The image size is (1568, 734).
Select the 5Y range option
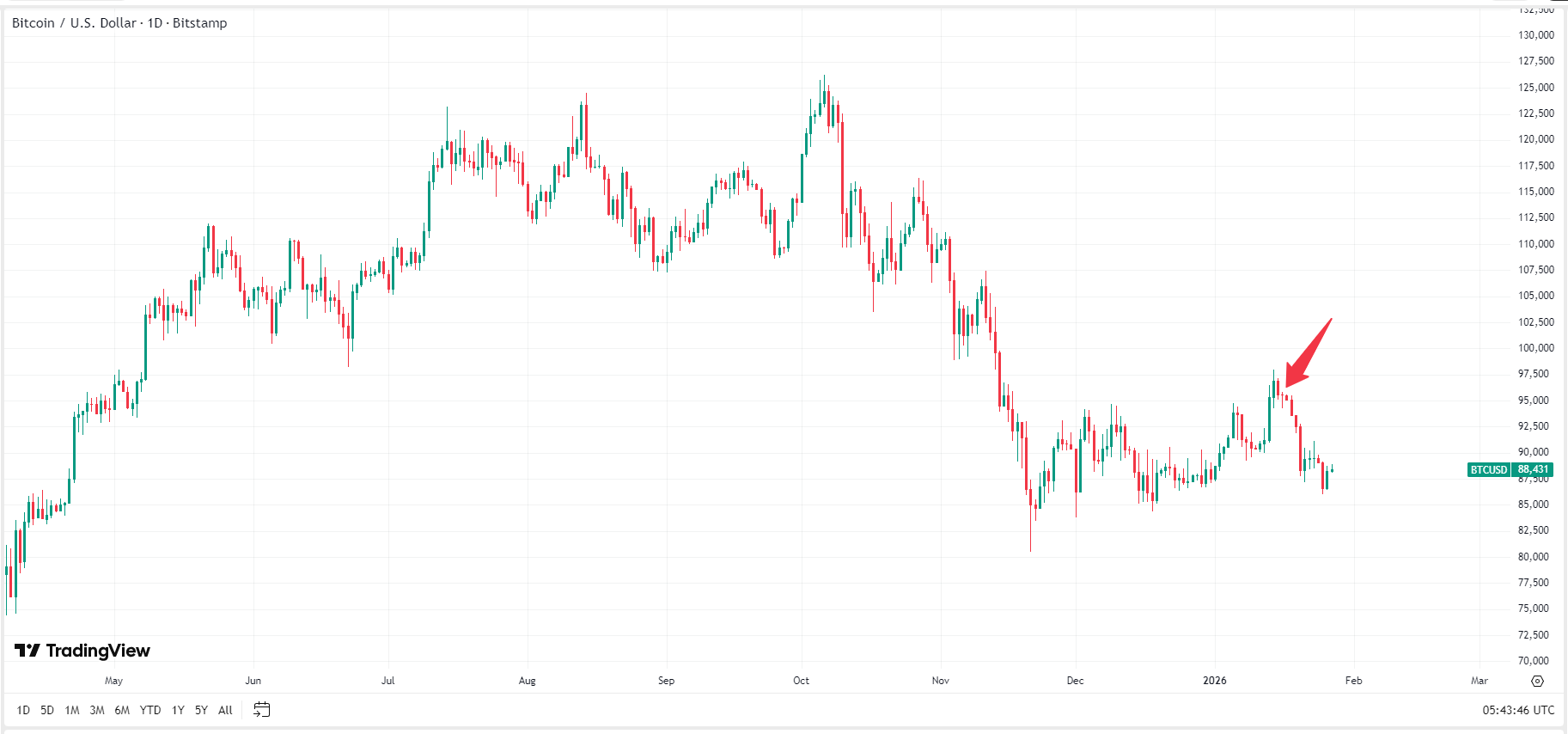[x=200, y=711]
